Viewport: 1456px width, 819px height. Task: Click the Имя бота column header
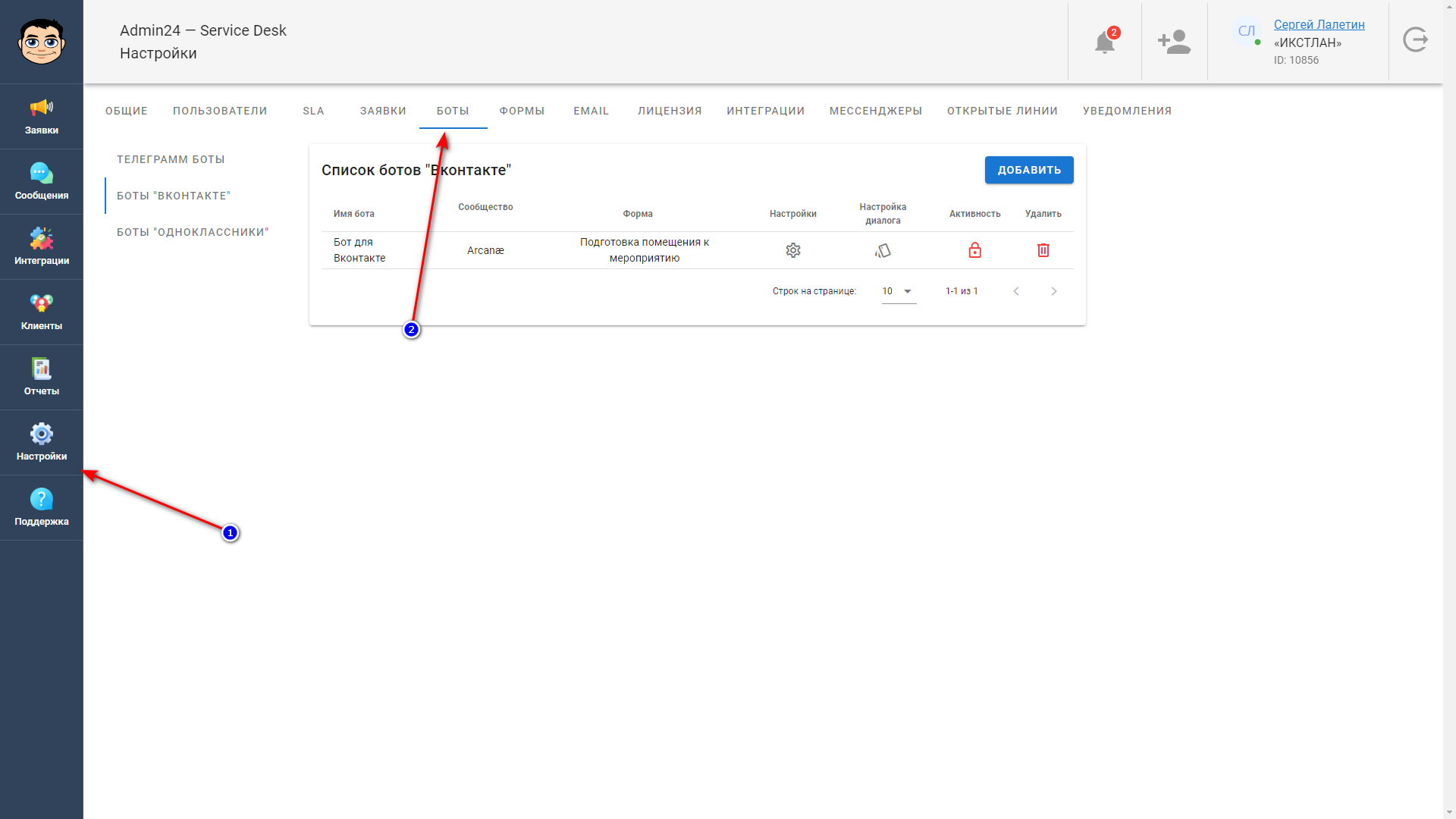354,214
